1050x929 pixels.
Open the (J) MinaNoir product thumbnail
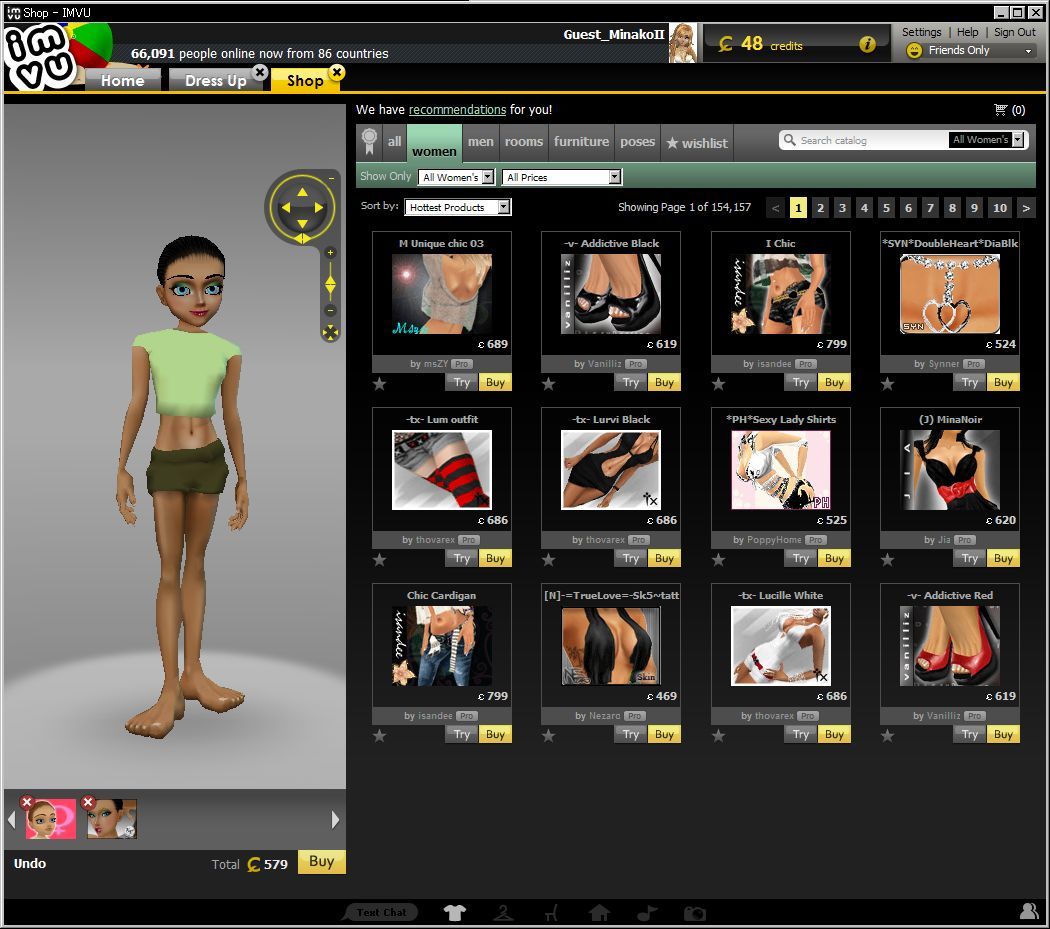point(950,470)
